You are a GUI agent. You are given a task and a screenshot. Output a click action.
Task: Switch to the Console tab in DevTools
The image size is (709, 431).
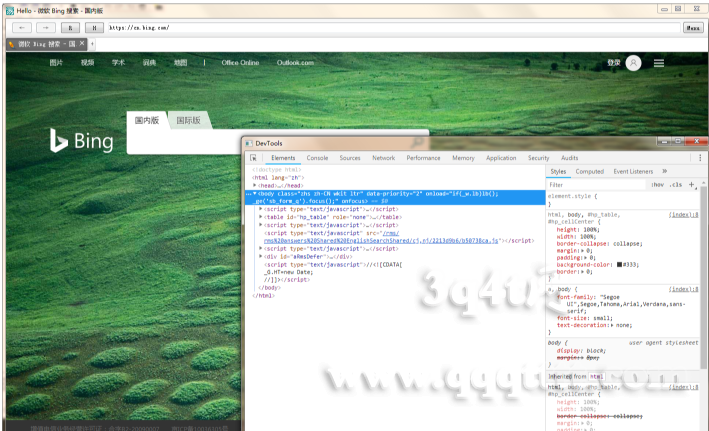pos(317,158)
